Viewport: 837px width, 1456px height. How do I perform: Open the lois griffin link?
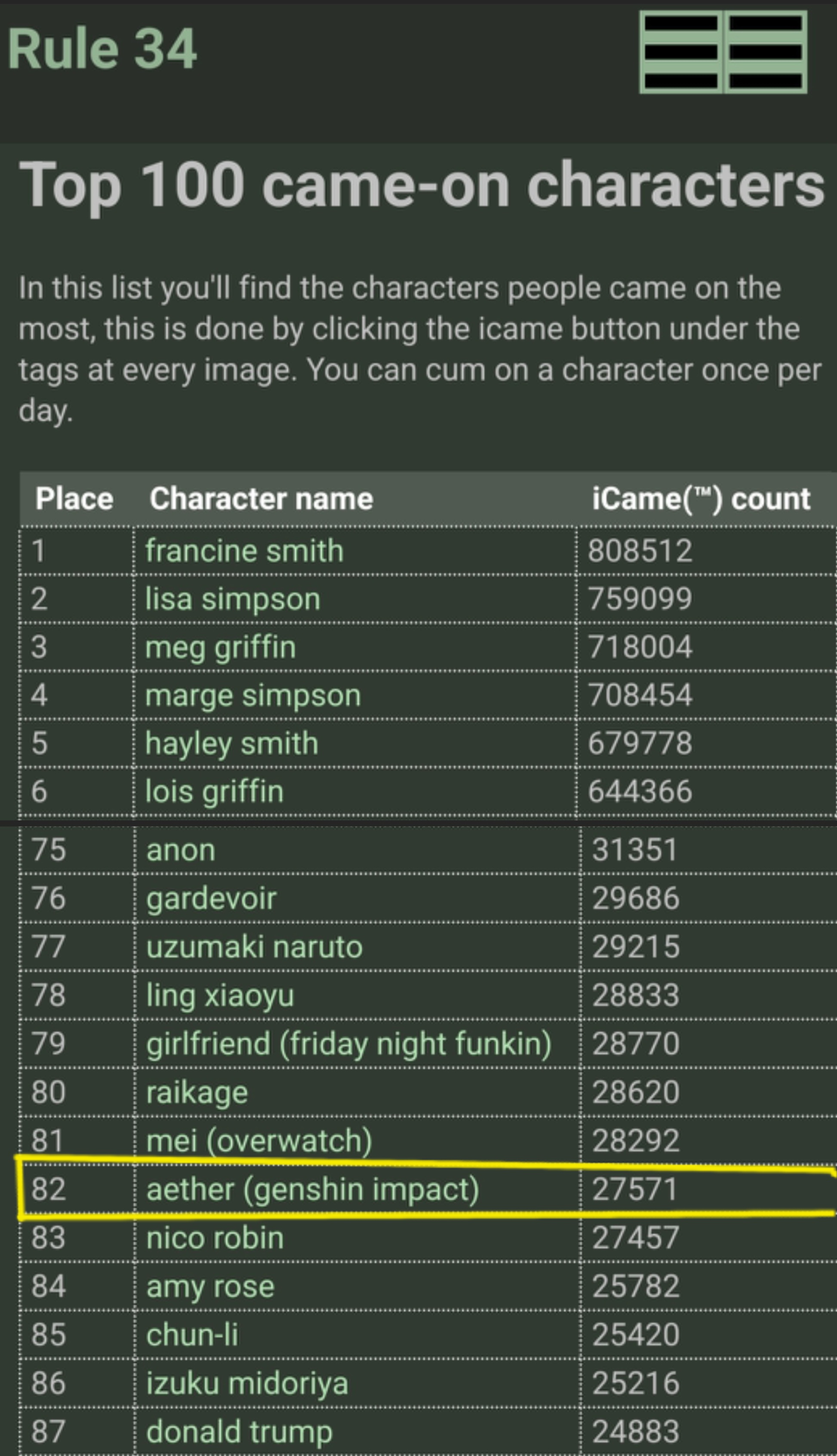tap(215, 791)
